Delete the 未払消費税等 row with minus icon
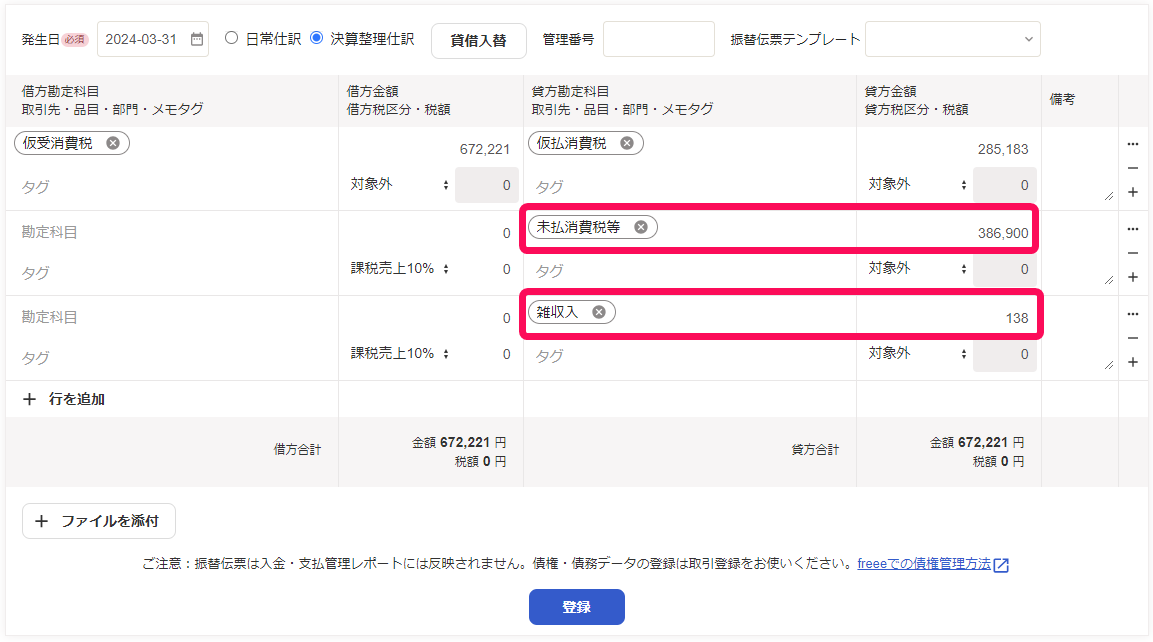This screenshot has width=1153, height=642. pos(1132,253)
